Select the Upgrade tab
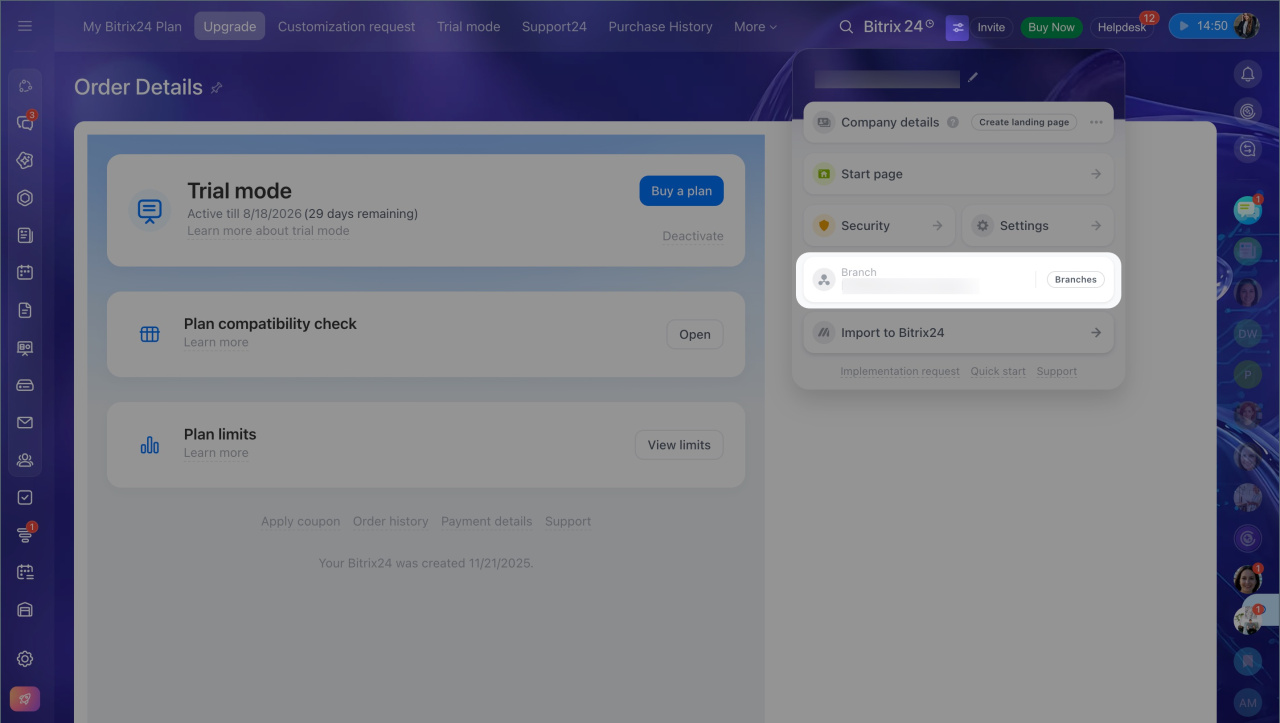Viewport: 1280px width, 723px height. coord(230,27)
